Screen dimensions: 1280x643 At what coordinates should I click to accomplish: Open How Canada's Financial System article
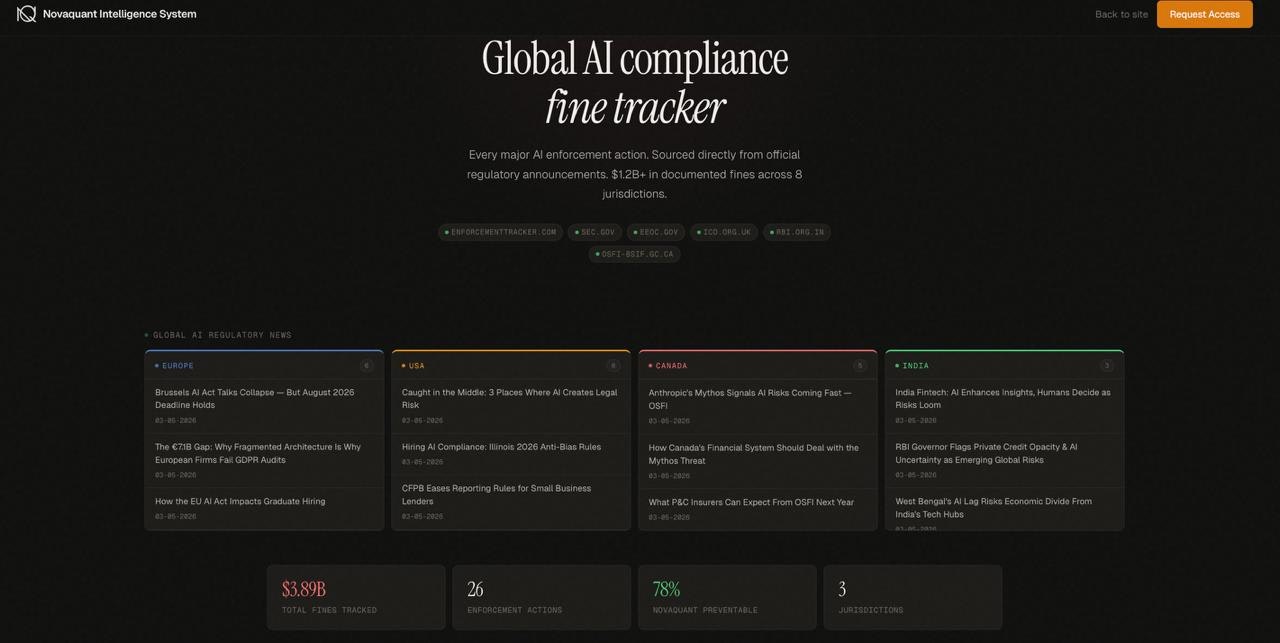pos(757,461)
